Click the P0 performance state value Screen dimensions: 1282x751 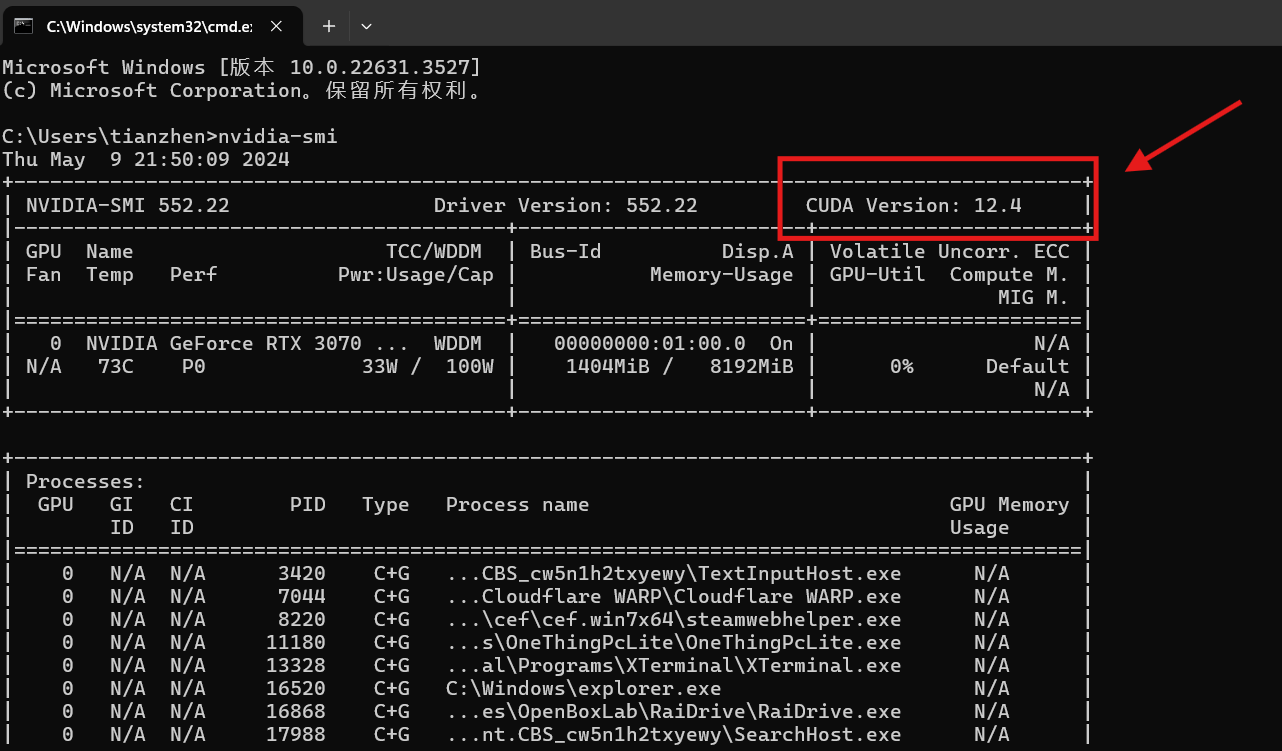194,367
